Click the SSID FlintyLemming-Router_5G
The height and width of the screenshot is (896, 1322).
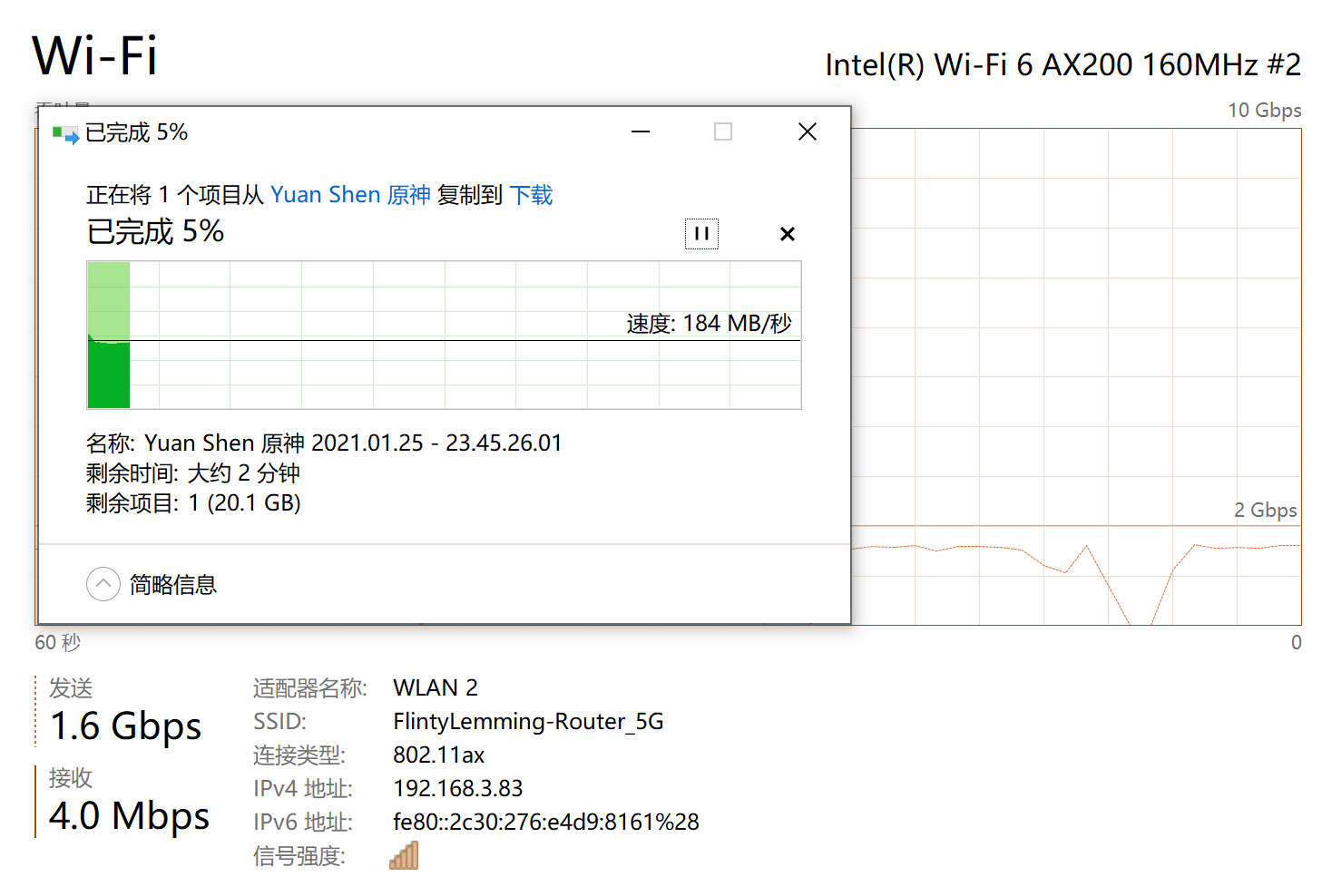pos(528,721)
